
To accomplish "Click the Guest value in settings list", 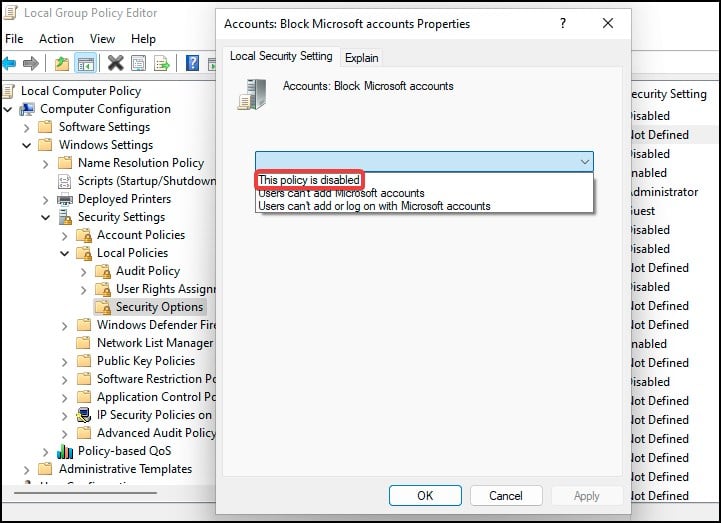I will [x=643, y=211].
